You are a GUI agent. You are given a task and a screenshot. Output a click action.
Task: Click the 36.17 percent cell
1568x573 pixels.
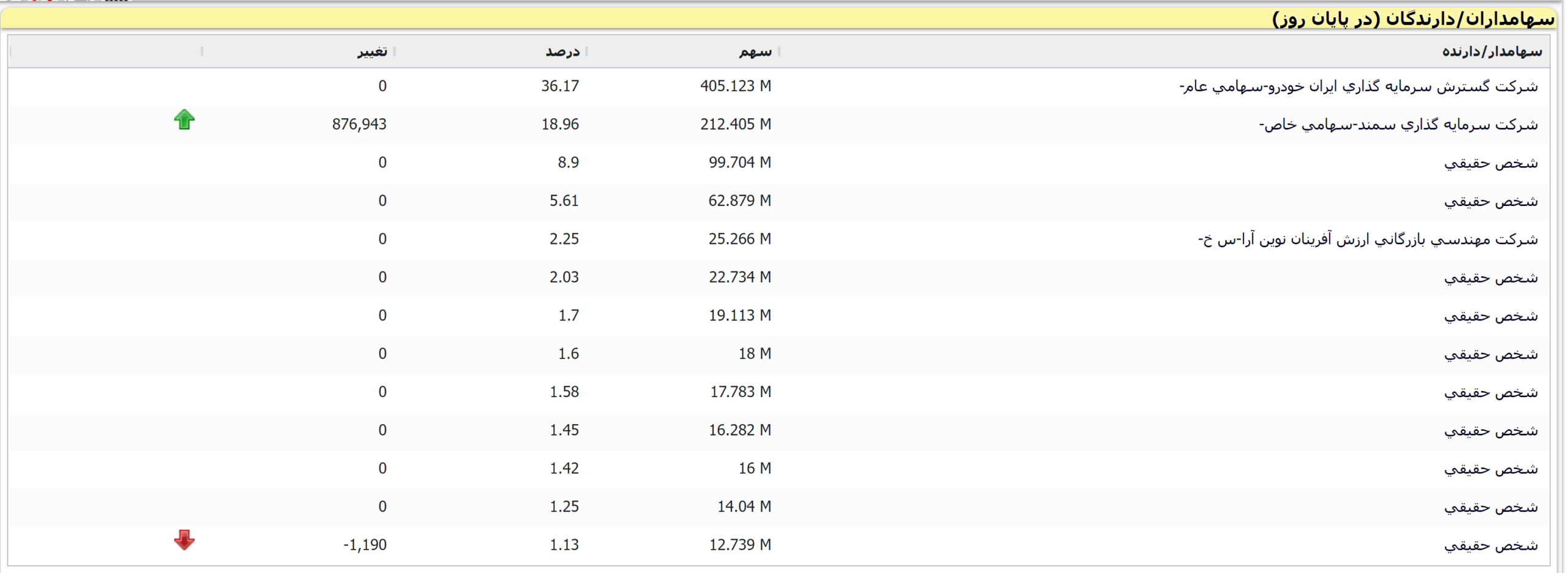(559, 86)
